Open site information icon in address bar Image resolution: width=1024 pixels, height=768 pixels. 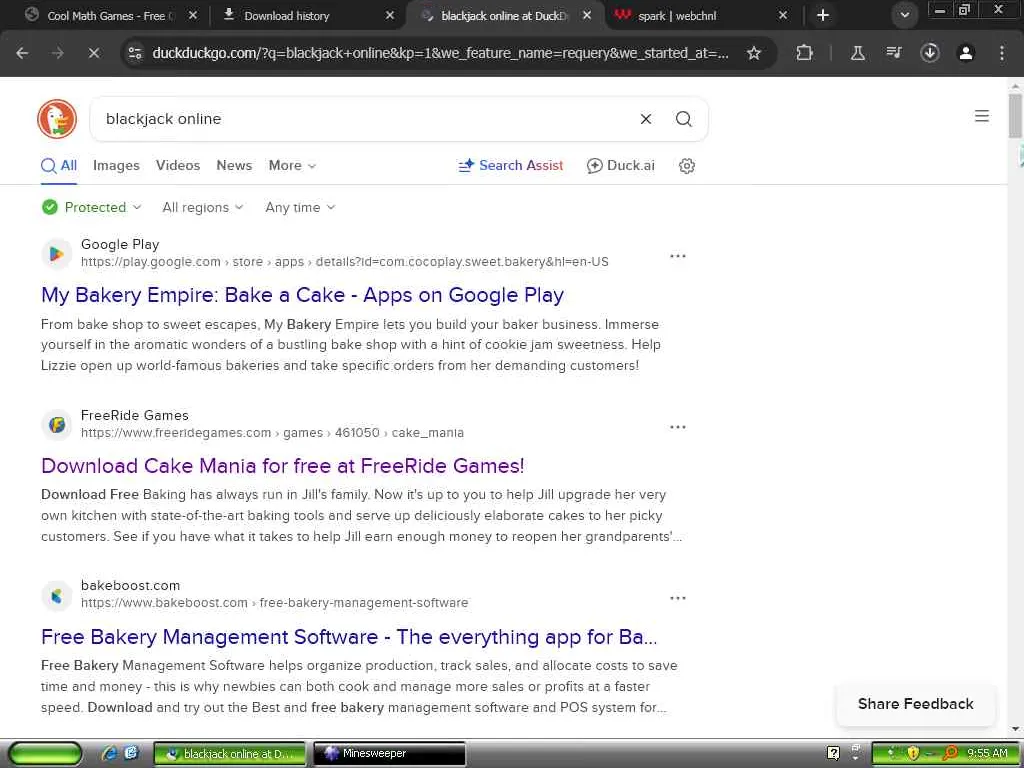click(x=135, y=53)
